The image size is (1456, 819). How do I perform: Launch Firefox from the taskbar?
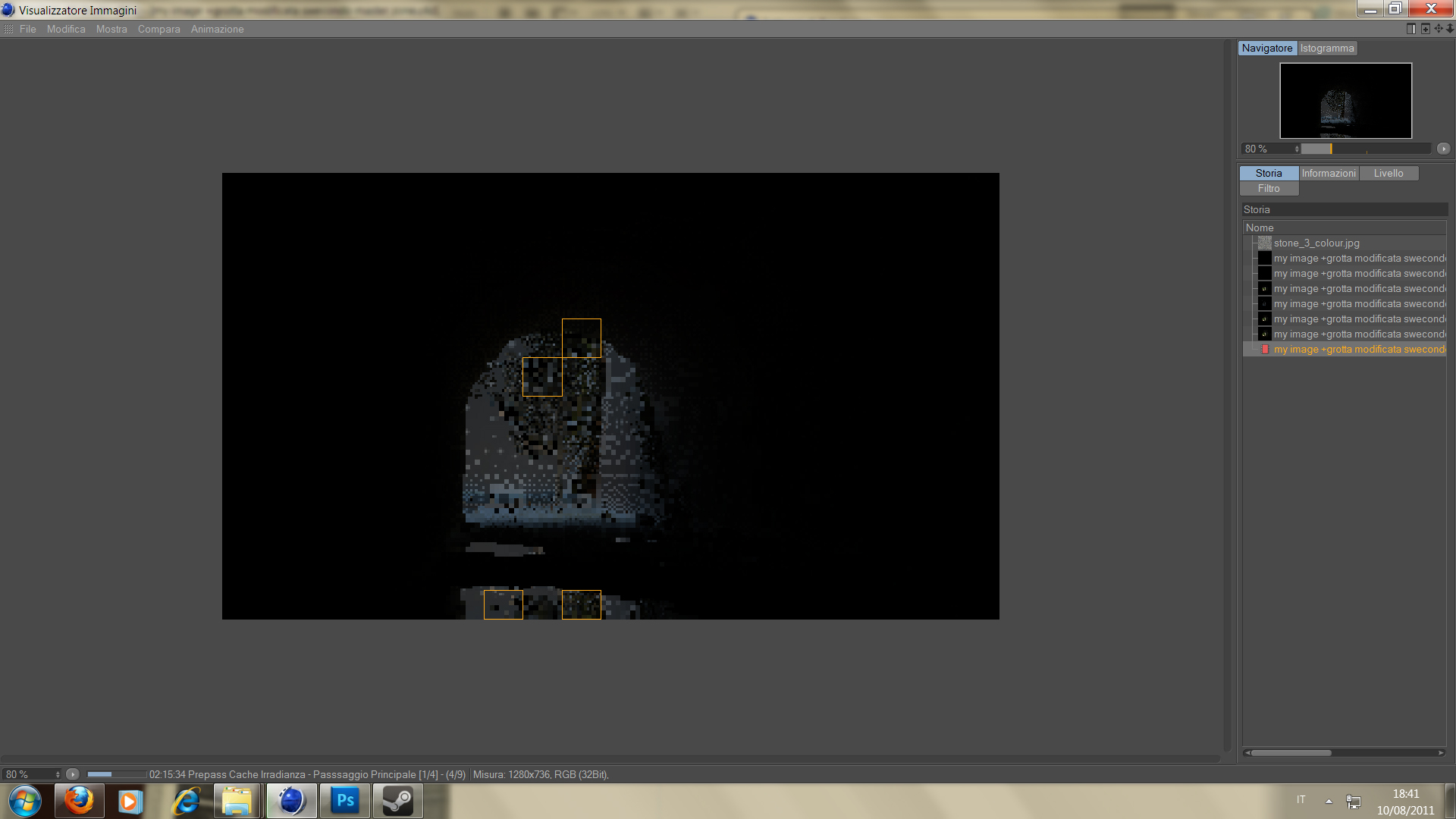click(79, 801)
